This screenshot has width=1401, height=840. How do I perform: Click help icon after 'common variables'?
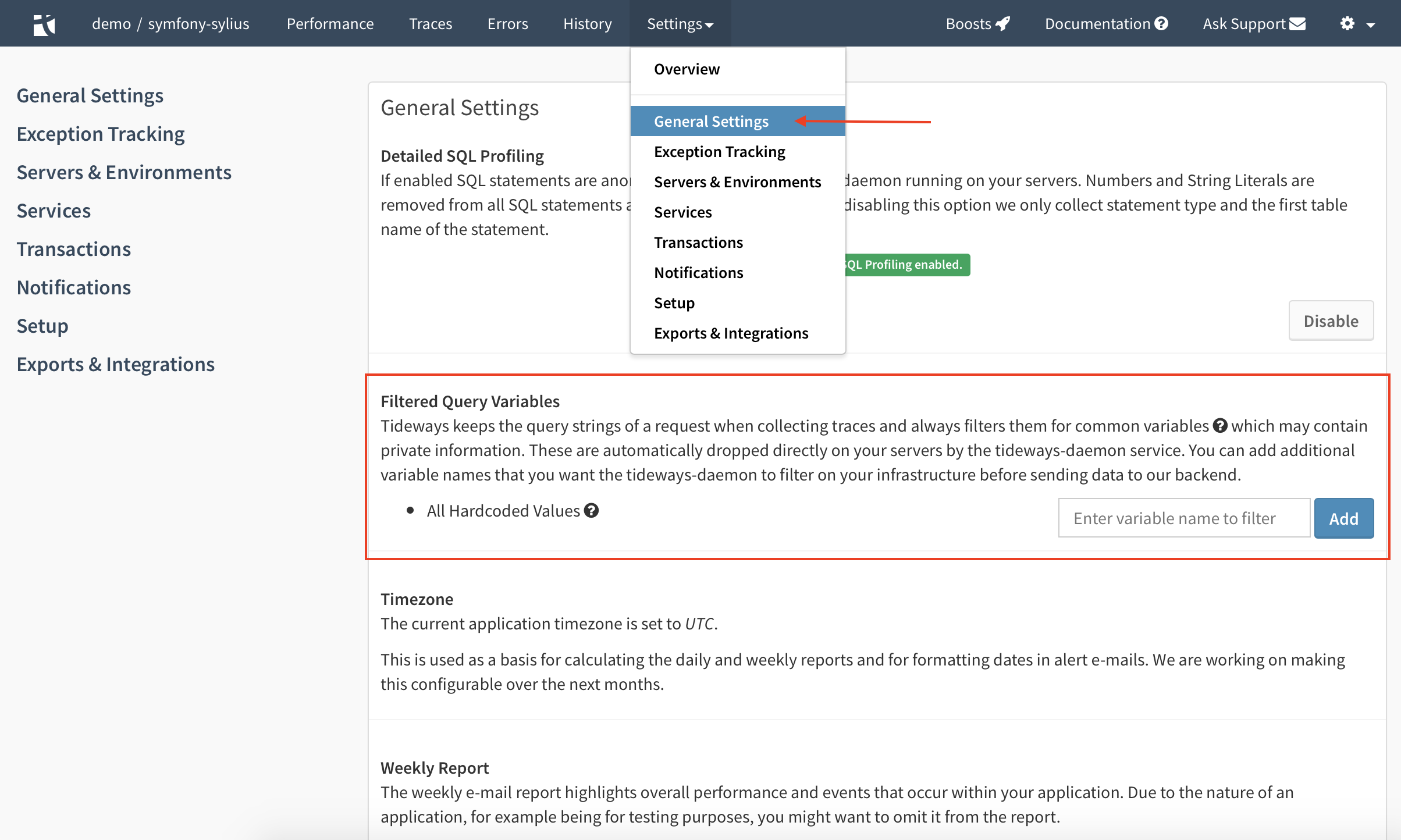point(1220,426)
